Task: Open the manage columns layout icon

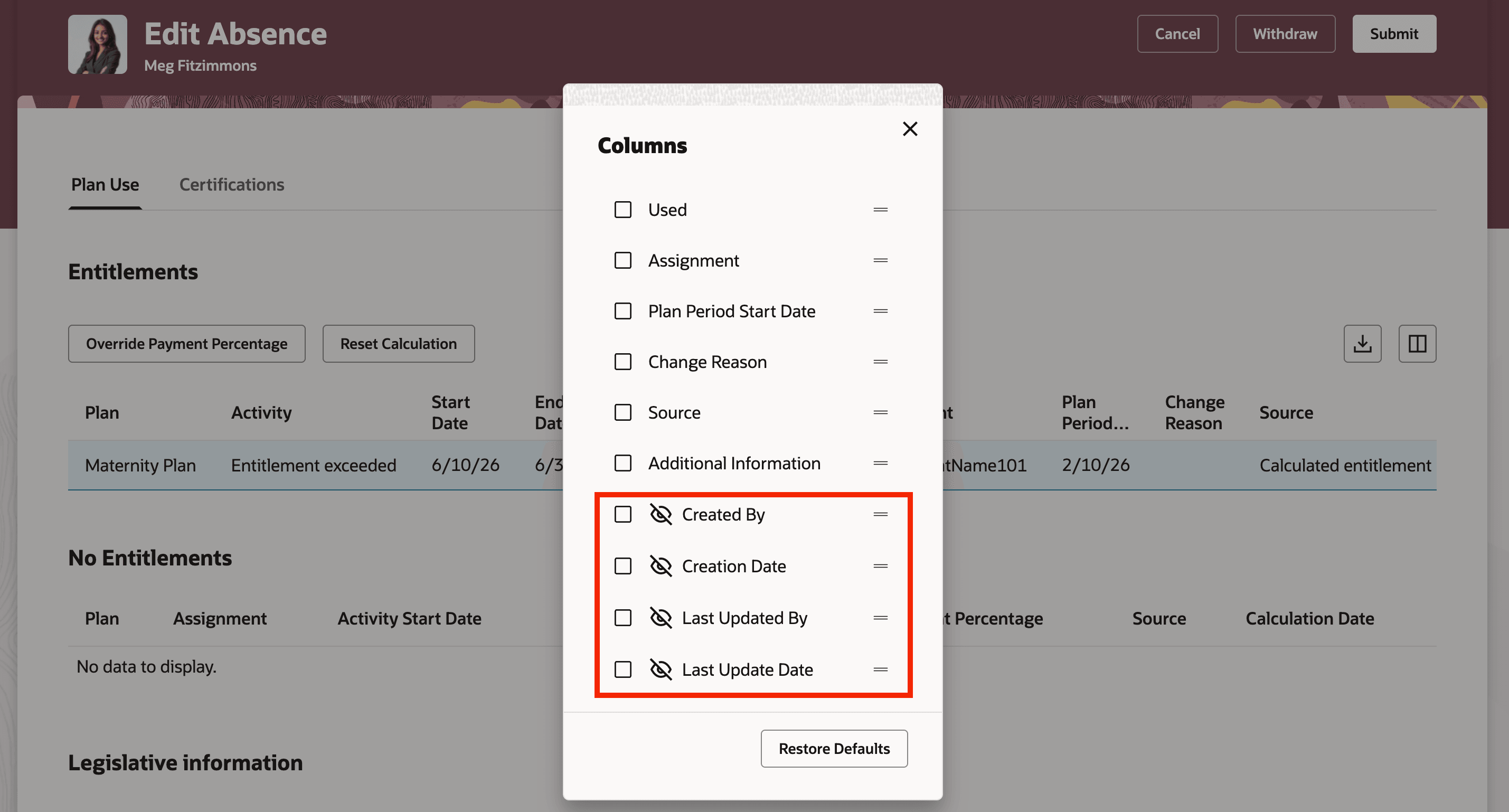Action: pos(1417,343)
